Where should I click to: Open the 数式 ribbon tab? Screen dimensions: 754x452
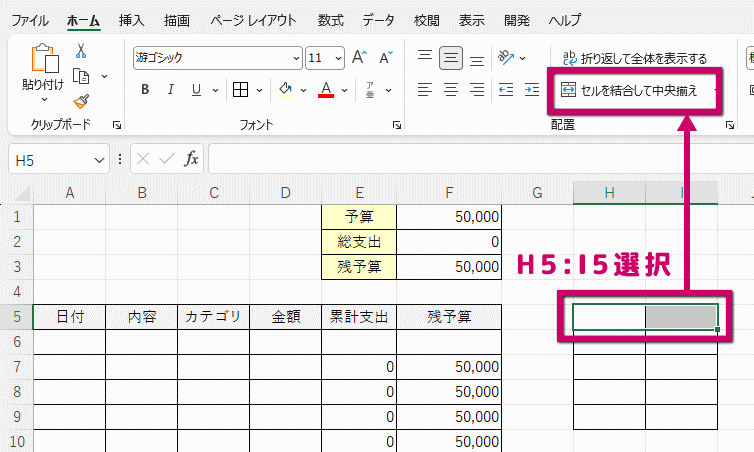coord(331,19)
